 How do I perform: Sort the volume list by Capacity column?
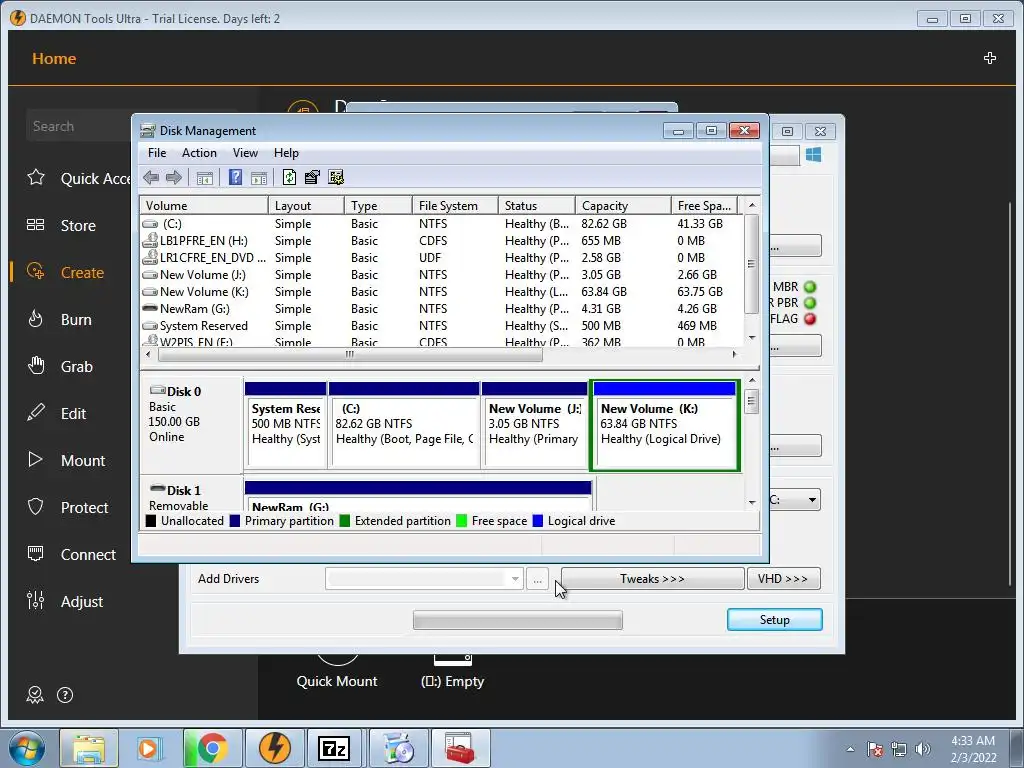coord(623,205)
